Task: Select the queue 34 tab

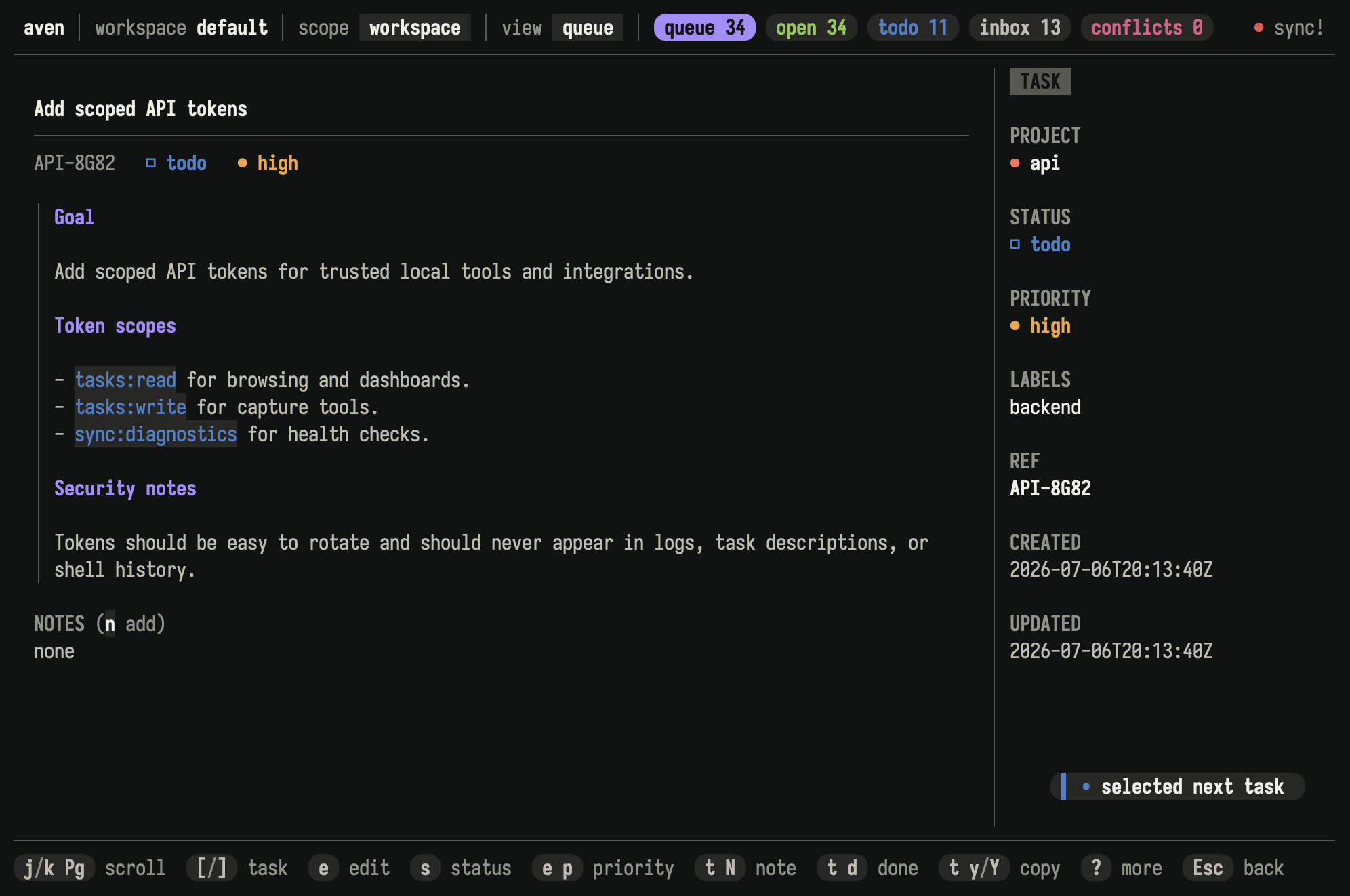Action: click(704, 28)
